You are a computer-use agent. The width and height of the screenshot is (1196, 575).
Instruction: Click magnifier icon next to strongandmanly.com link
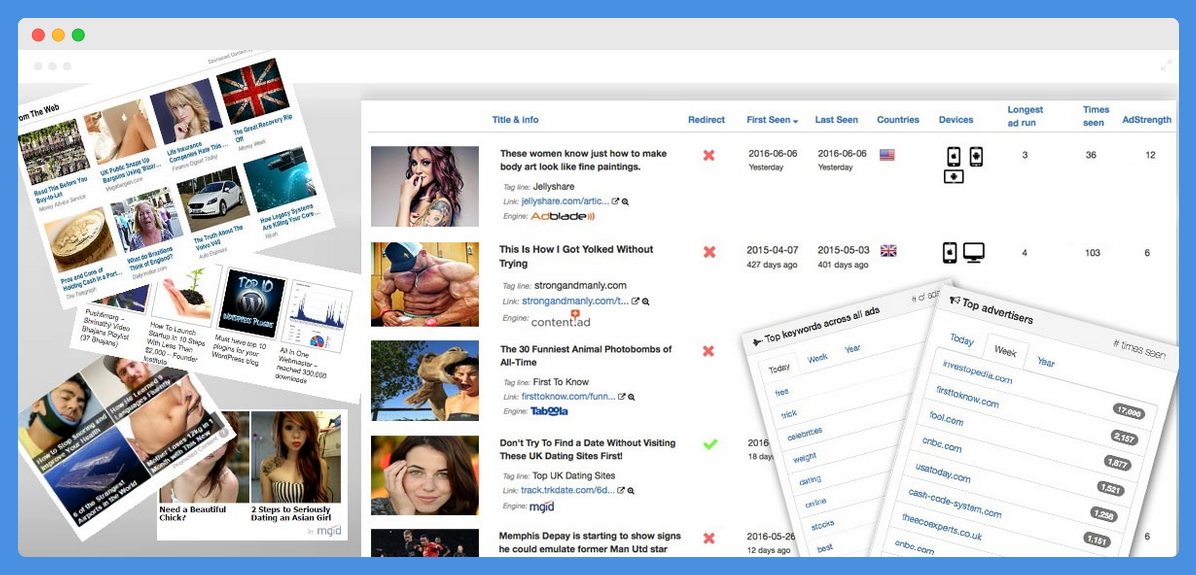[x=645, y=301]
